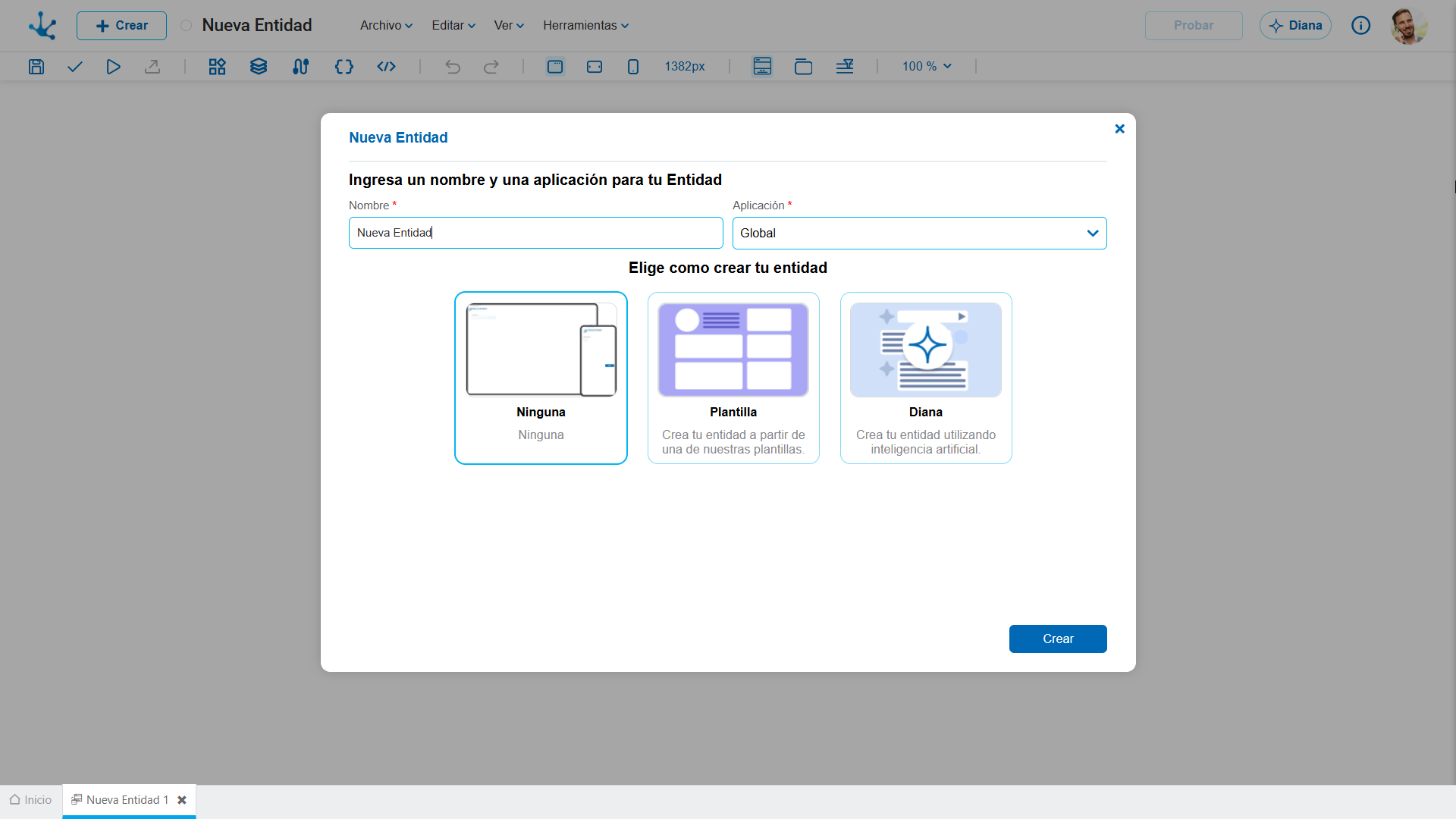Switch to the Inicio tab
The height and width of the screenshot is (819, 1456).
pyautogui.click(x=31, y=800)
